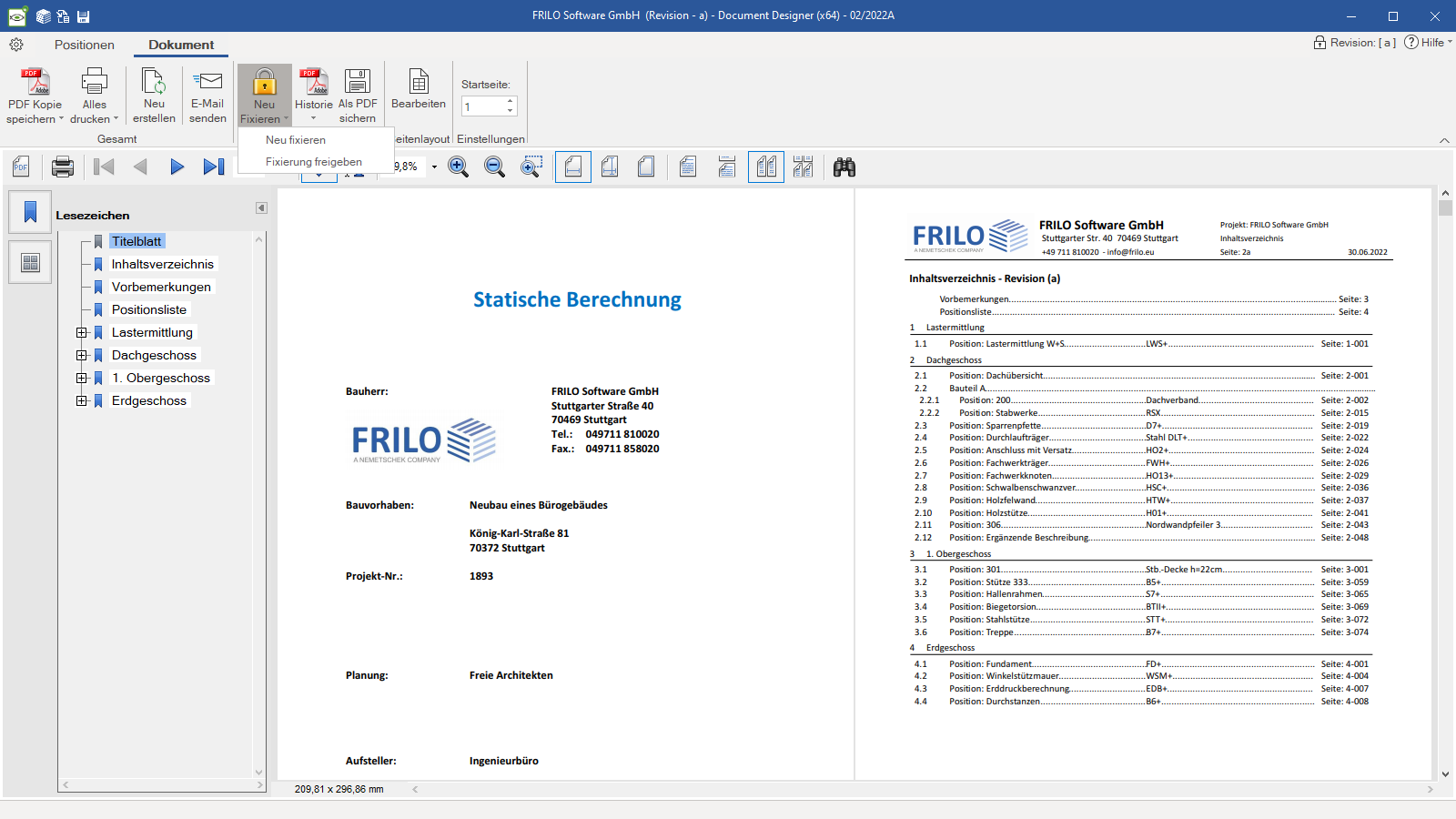Image resolution: width=1456 pixels, height=819 pixels.
Task: Toggle two pages side by side view
Action: tap(766, 167)
